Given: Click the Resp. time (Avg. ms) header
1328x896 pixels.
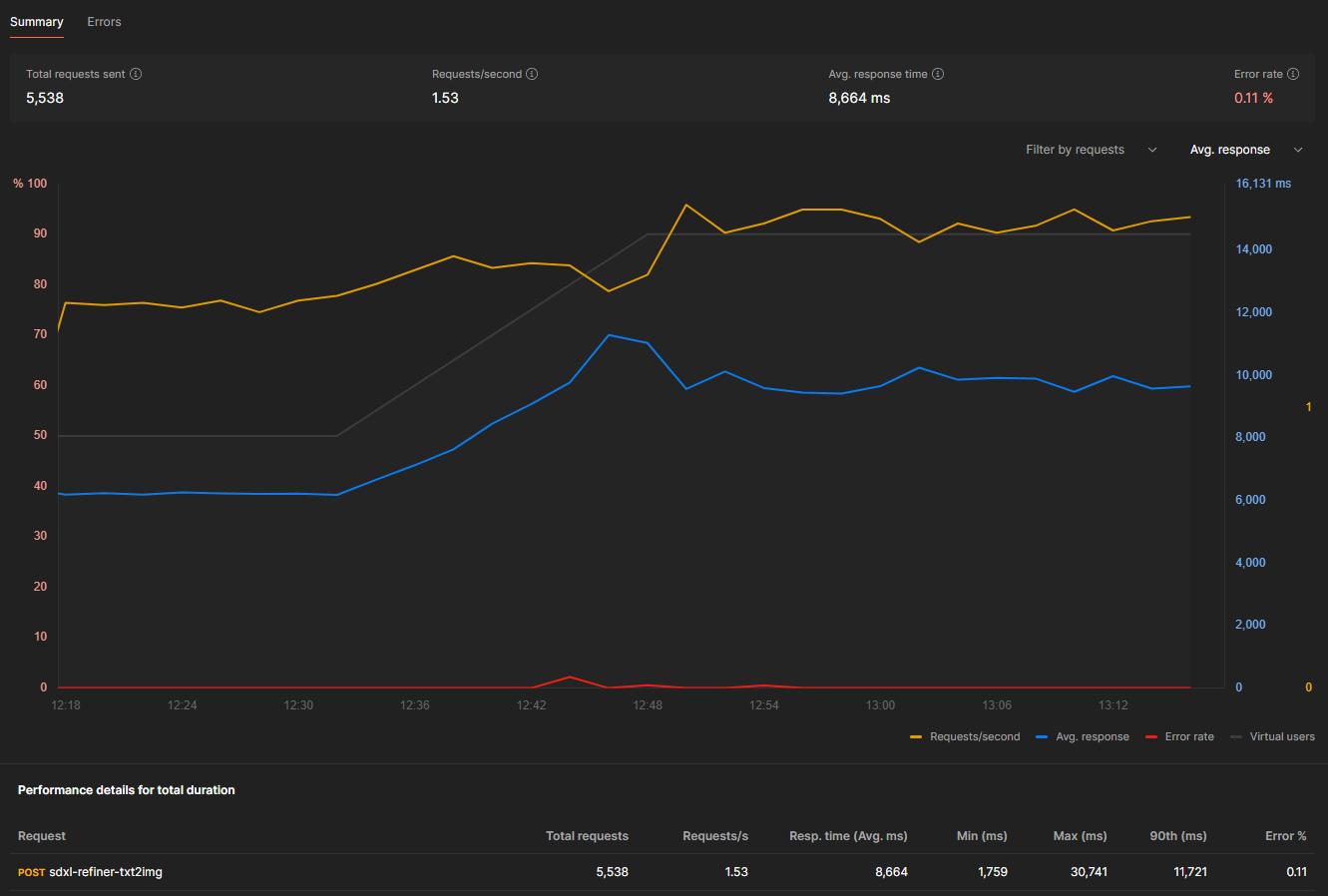Looking at the screenshot, I should pyautogui.click(x=848, y=836).
